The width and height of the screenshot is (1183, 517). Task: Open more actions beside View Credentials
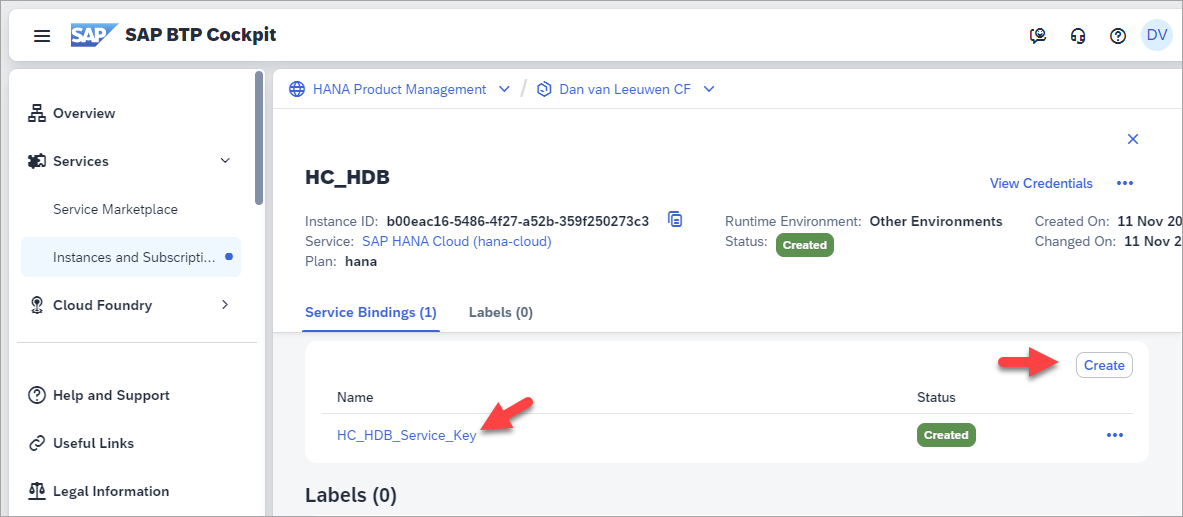pyautogui.click(x=1125, y=183)
